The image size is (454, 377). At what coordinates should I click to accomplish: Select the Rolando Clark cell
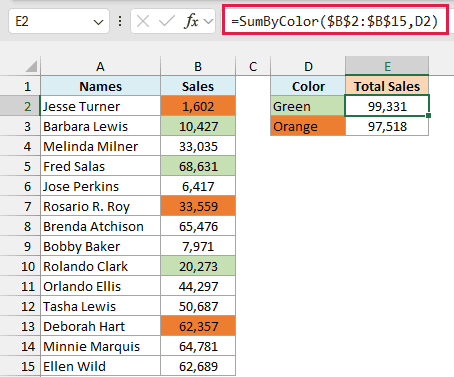coord(100,266)
